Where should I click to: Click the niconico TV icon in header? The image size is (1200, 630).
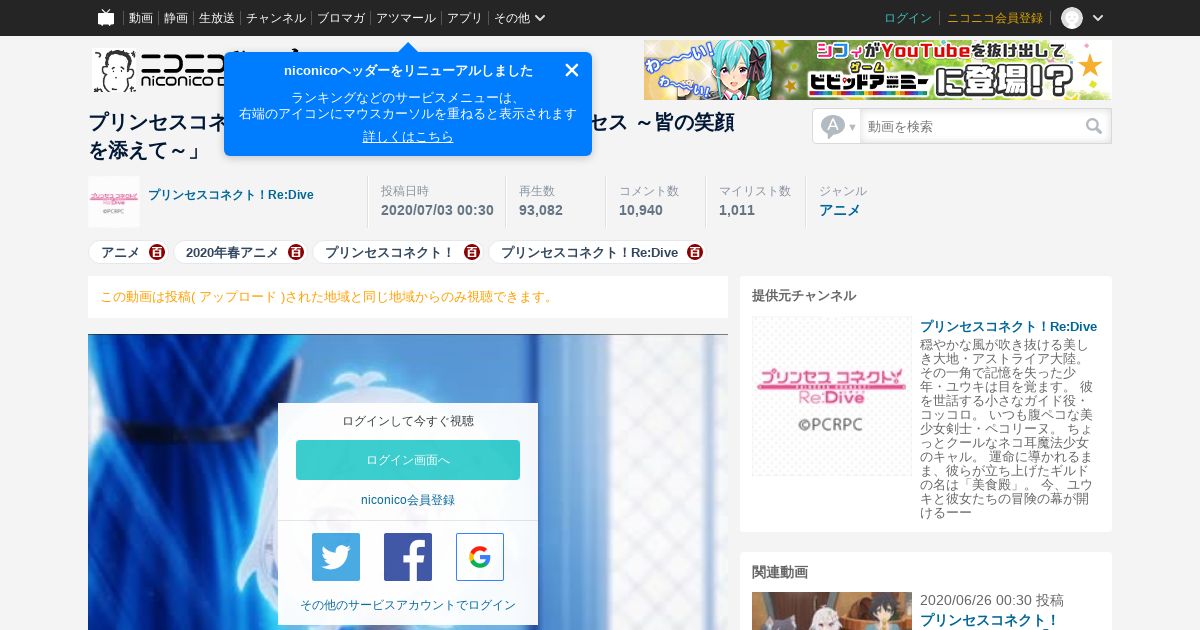click(106, 18)
